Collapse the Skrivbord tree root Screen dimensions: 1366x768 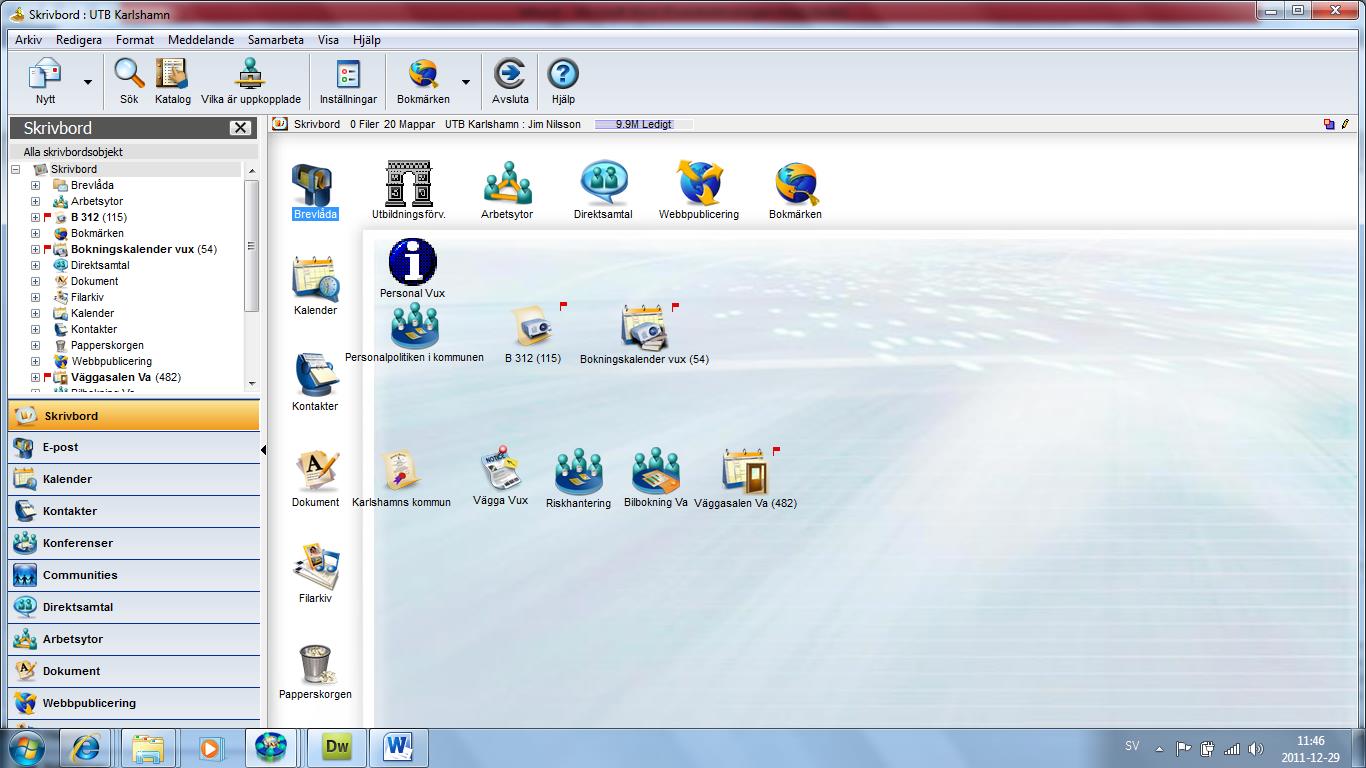(16, 169)
